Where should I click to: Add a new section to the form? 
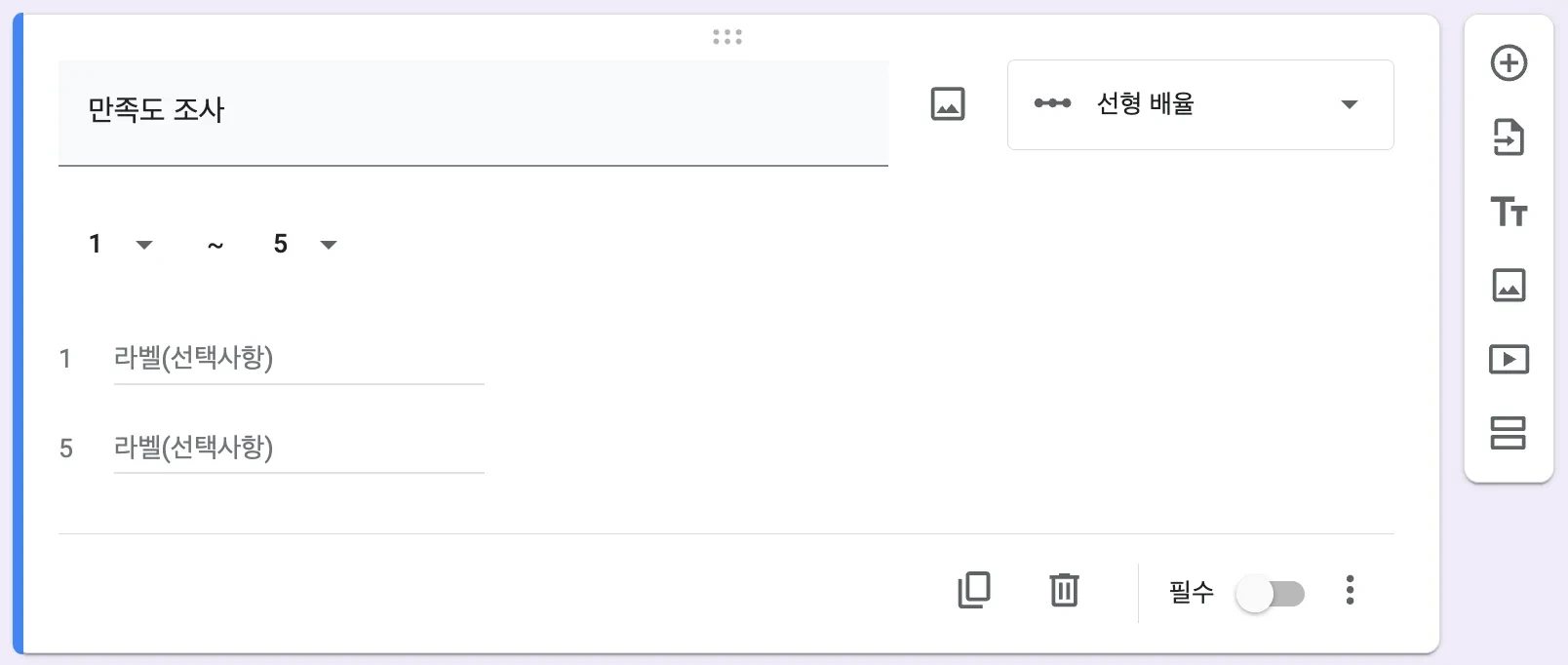[1509, 433]
